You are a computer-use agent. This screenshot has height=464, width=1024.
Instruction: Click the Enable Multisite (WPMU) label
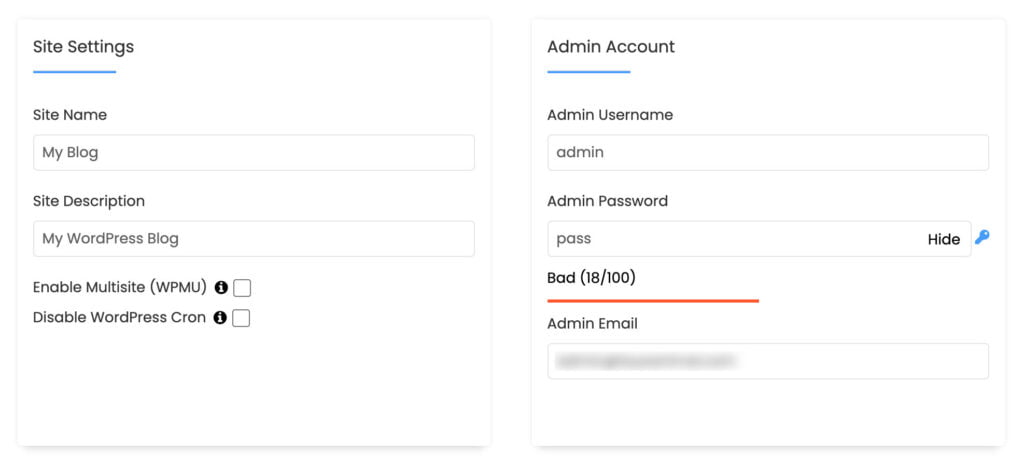[x=120, y=288]
